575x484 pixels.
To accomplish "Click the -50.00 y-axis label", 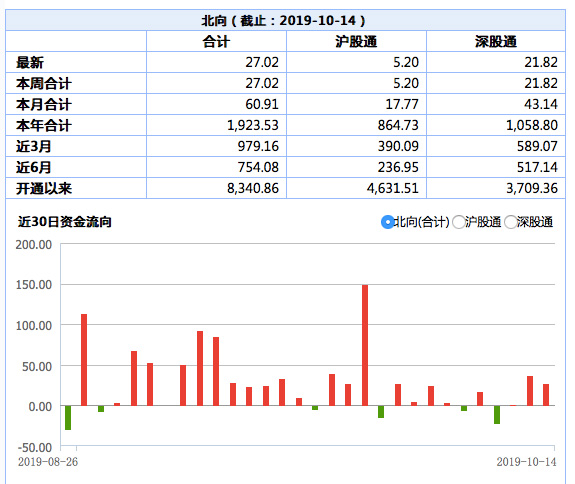I will (x=35, y=448).
